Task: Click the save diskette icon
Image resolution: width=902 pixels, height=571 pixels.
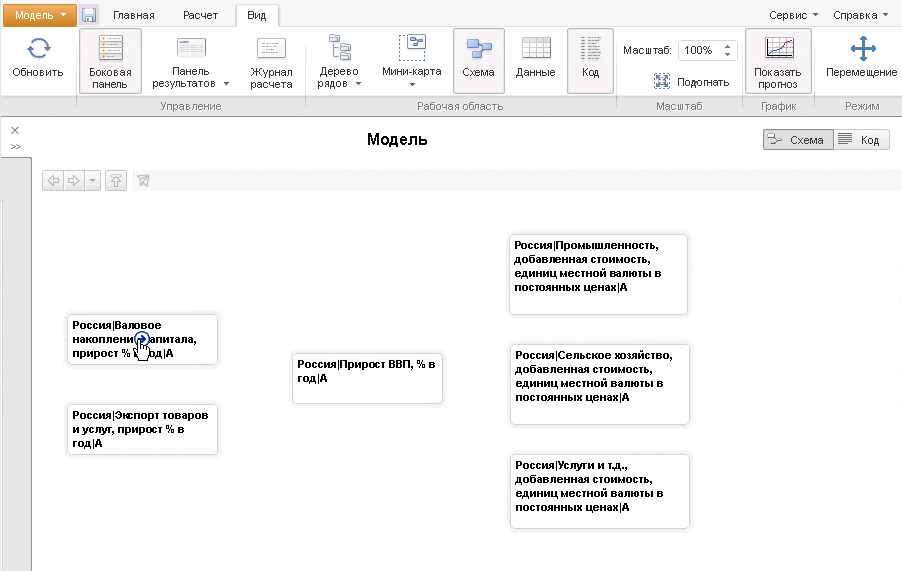Action: tap(89, 15)
